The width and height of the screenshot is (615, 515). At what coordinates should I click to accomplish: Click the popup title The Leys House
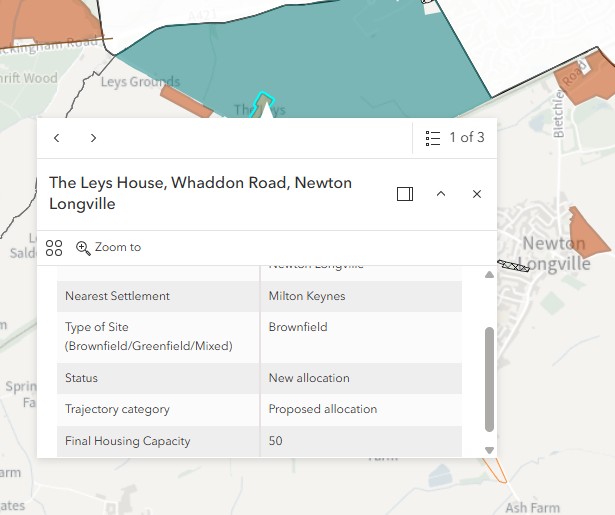coord(200,193)
